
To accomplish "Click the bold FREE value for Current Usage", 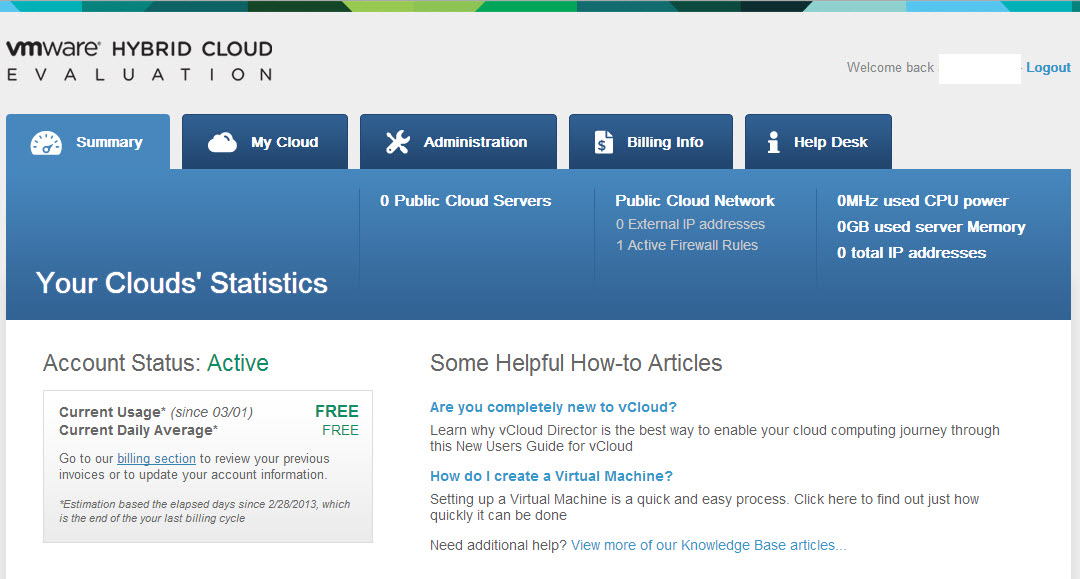I will click(x=337, y=411).
